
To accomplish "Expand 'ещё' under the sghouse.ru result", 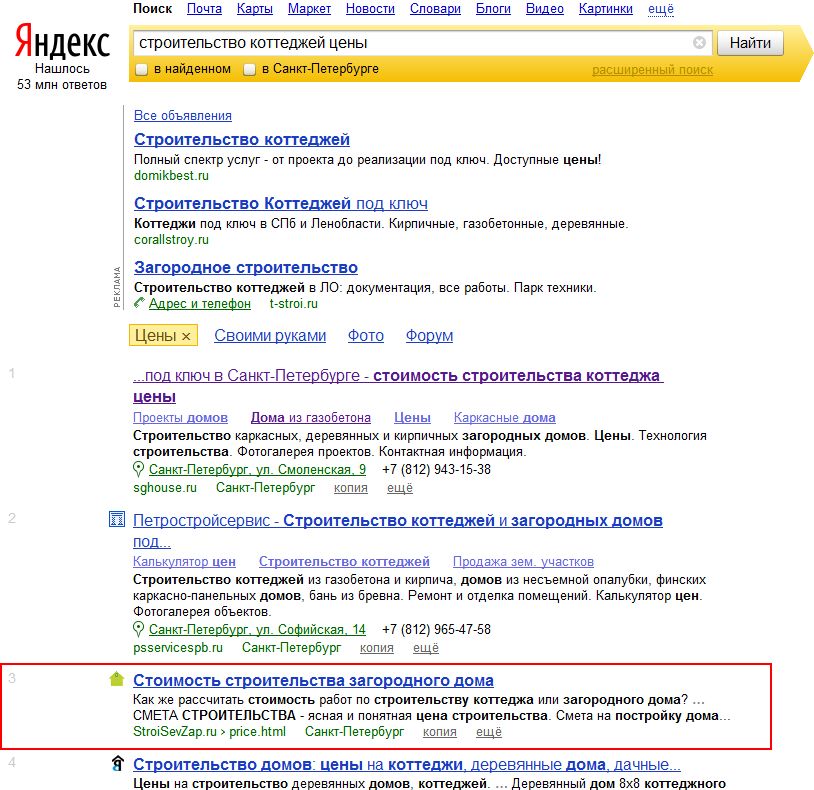I will tap(400, 488).
